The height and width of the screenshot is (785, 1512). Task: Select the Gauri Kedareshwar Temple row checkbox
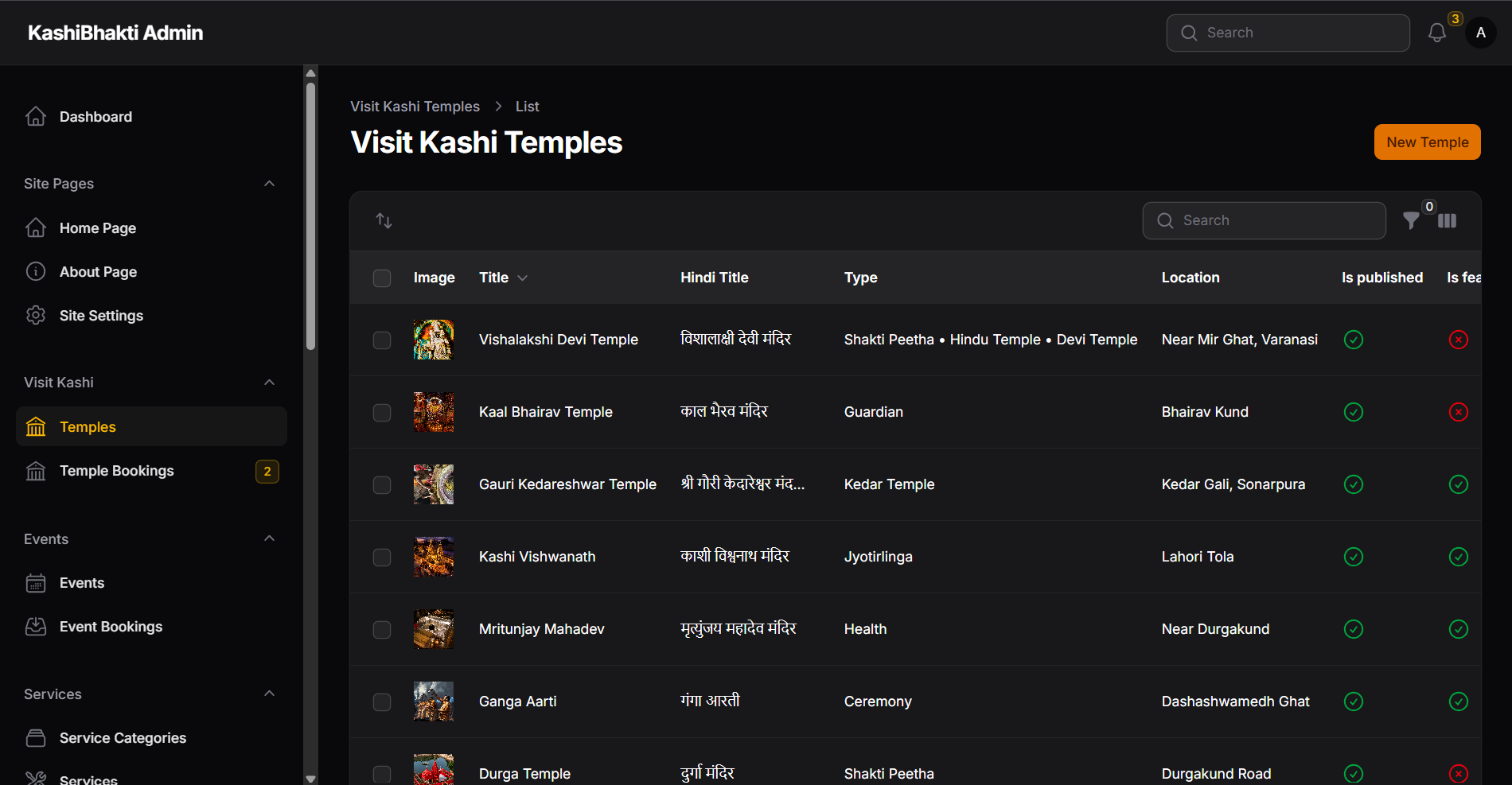tap(382, 484)
